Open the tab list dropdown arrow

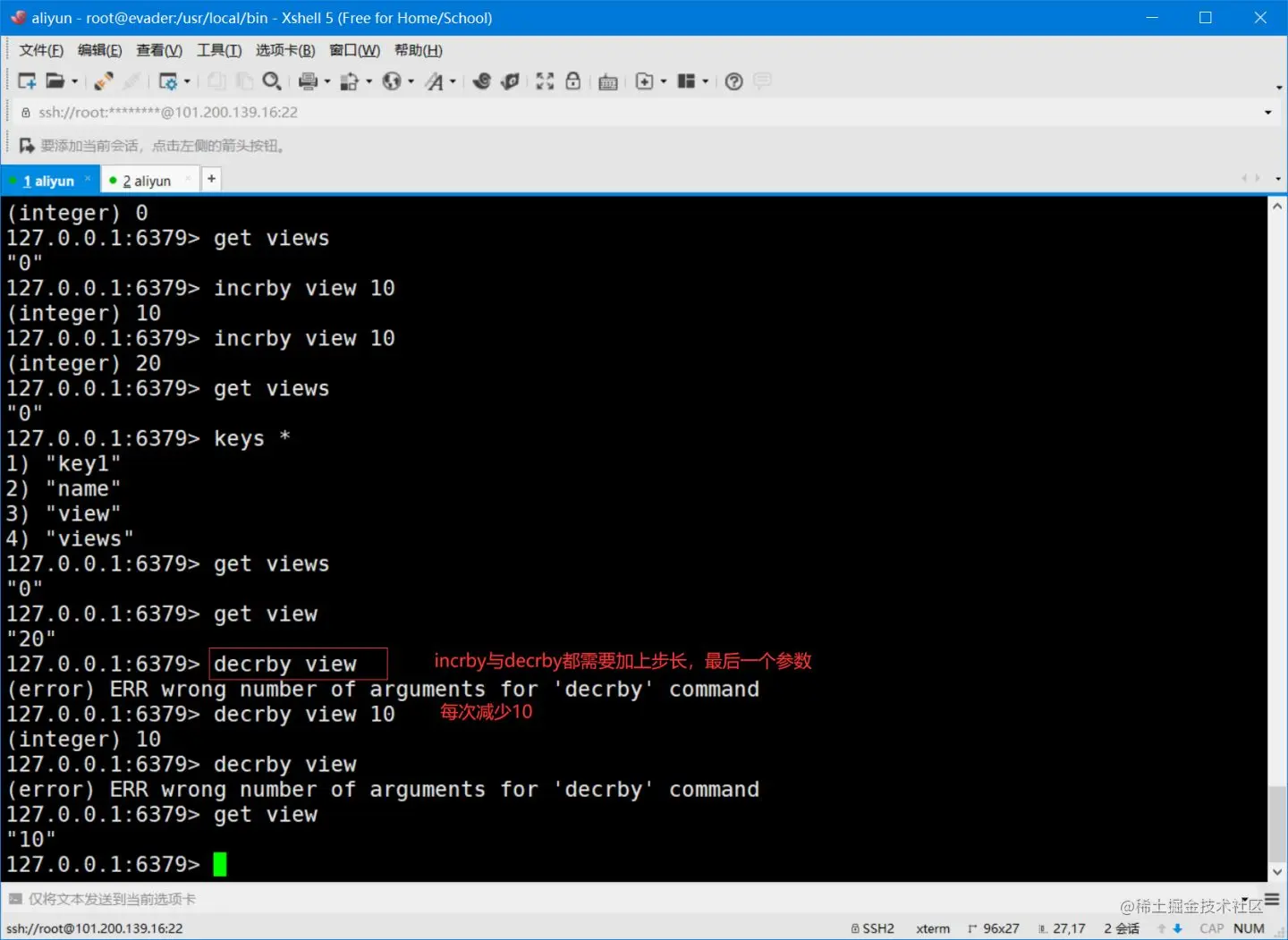(1277, 179)
